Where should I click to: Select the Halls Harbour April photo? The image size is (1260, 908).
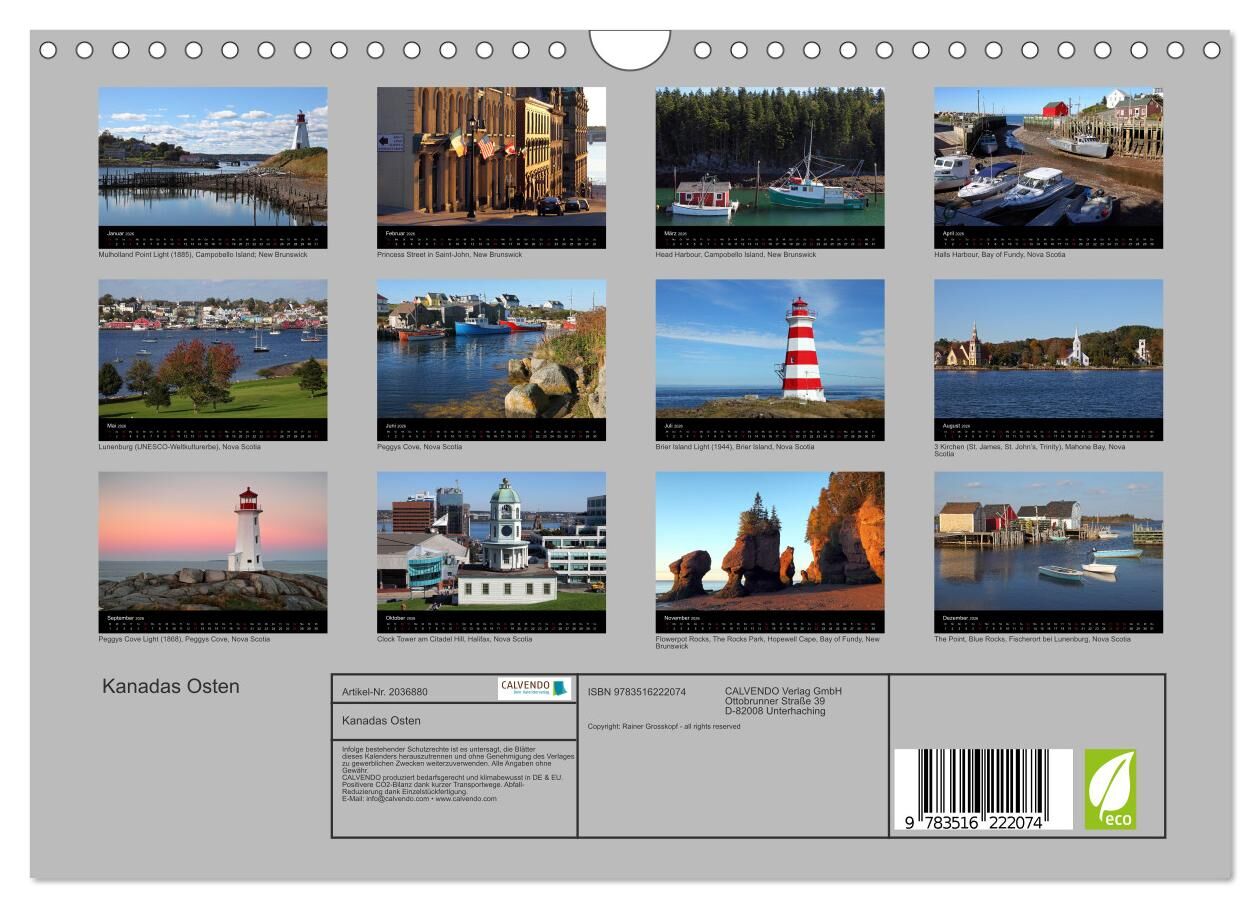click(x=1048, y=156)
